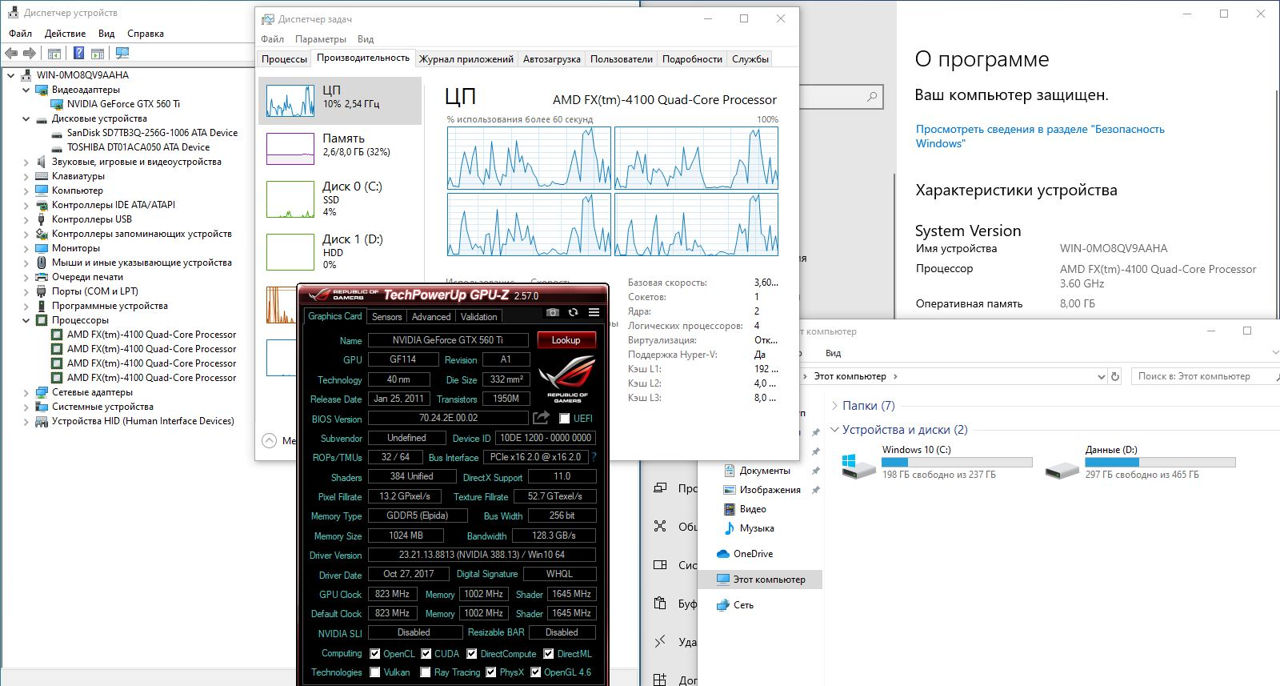
Task: Open the GPU-Z hamburger menu
Action: click(x=594, y=313)
